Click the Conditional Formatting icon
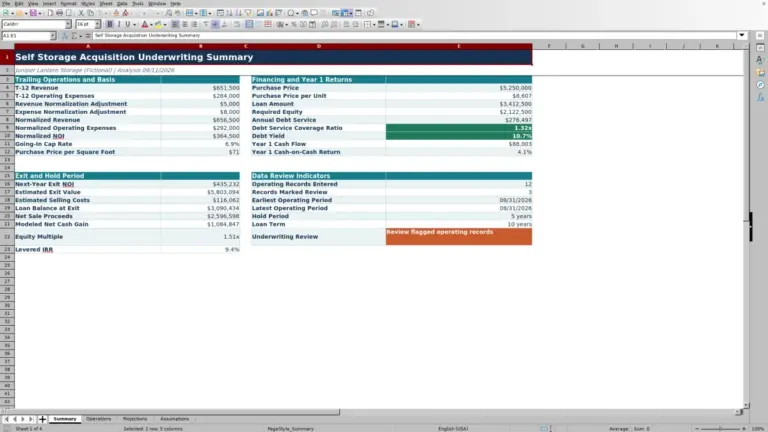 point(411,24)
